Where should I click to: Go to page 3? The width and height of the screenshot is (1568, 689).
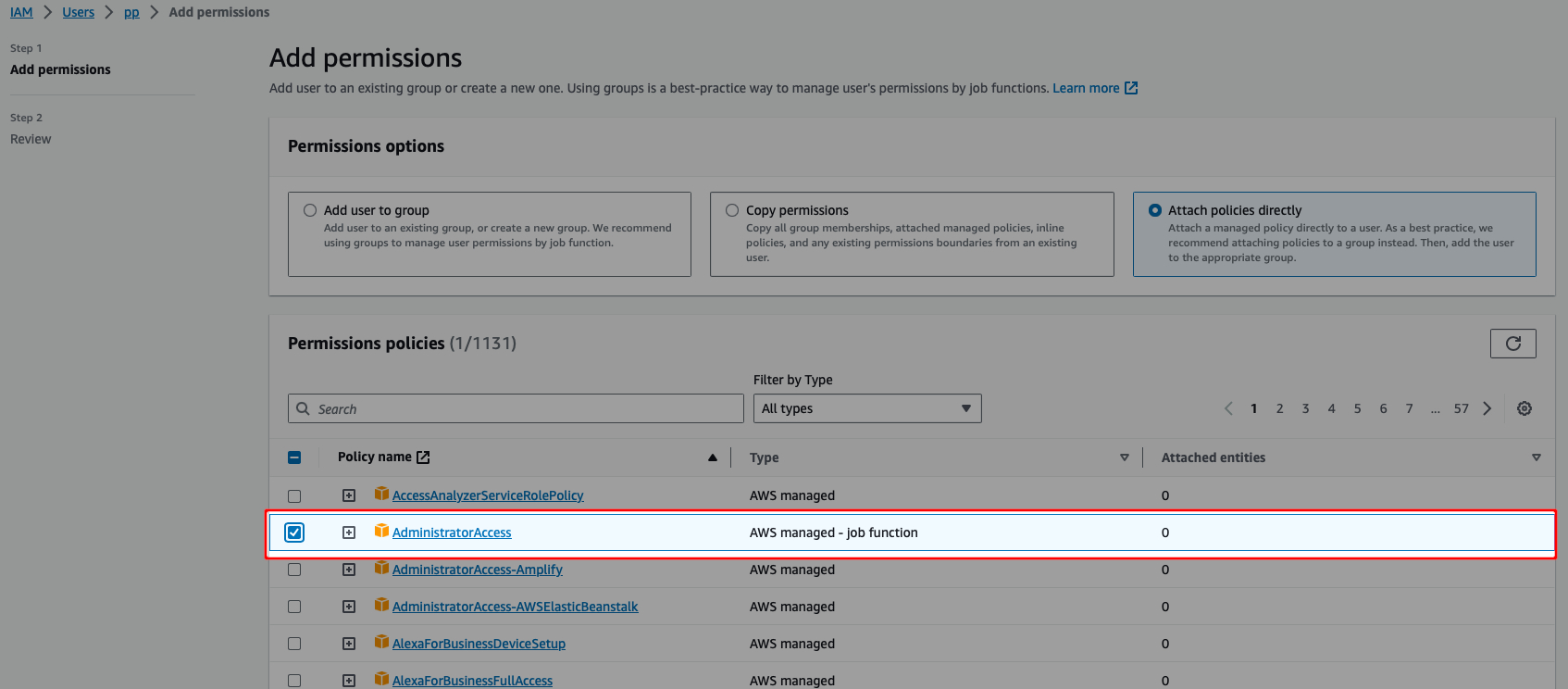1306,408
